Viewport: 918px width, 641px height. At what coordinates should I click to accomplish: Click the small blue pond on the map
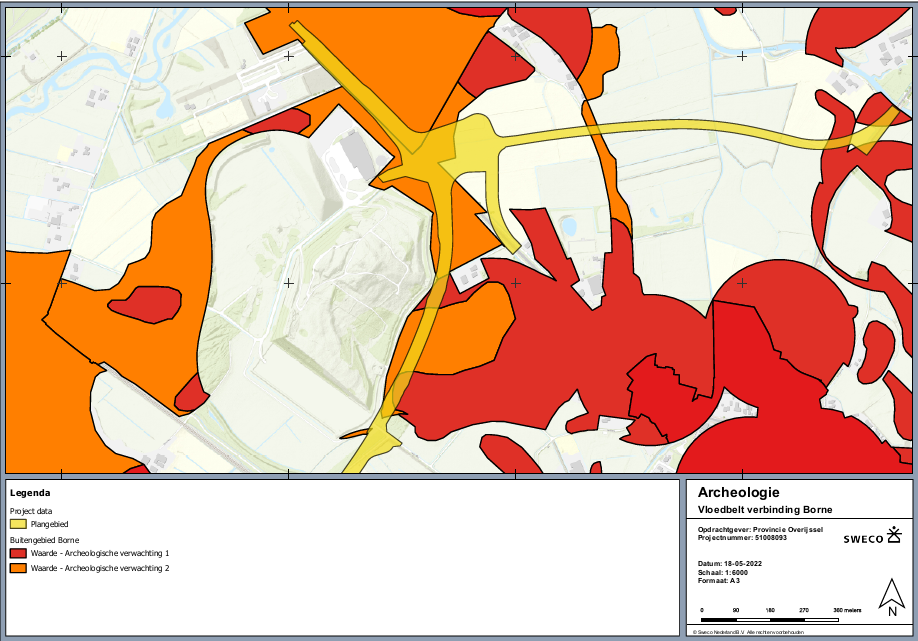pyautogui.click(x=568, y=227)
